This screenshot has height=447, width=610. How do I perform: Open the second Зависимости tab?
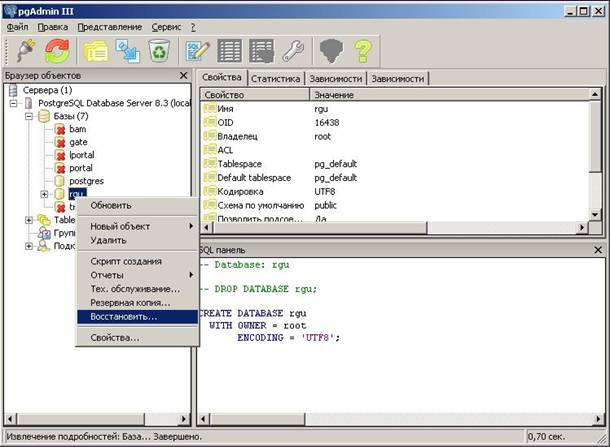(398, 79)
